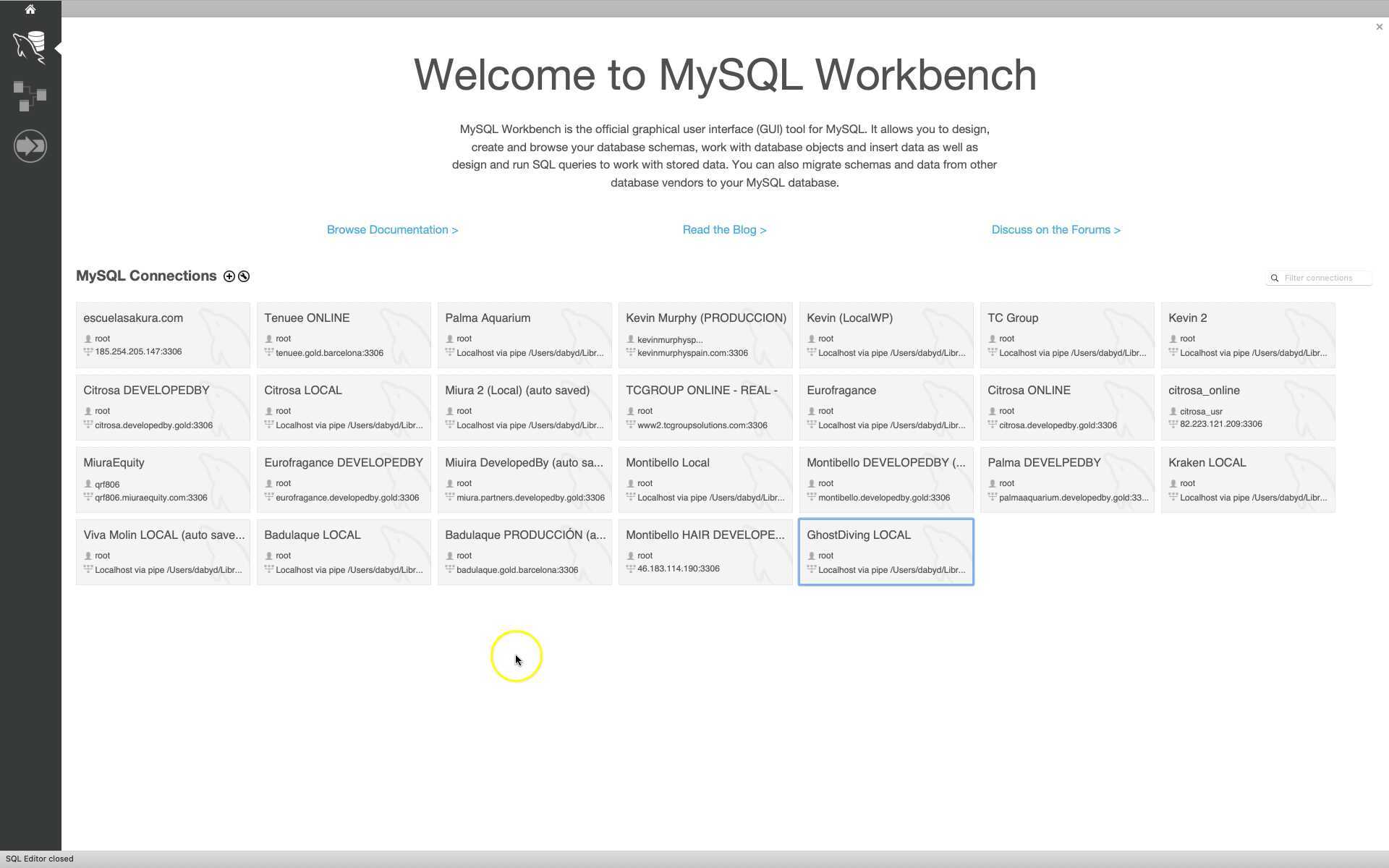This screenshot has height=868, width=1389.
Task: Add a new MySQL connection
Action: [x=229, y=276]
